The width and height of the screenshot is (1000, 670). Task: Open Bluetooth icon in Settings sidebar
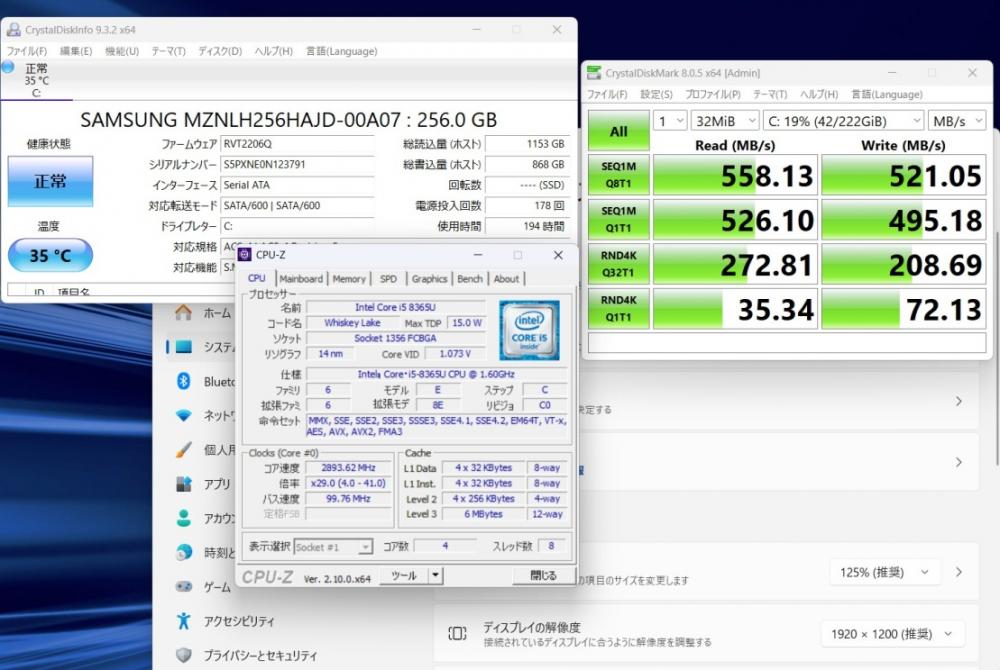(x=184, y=381)
